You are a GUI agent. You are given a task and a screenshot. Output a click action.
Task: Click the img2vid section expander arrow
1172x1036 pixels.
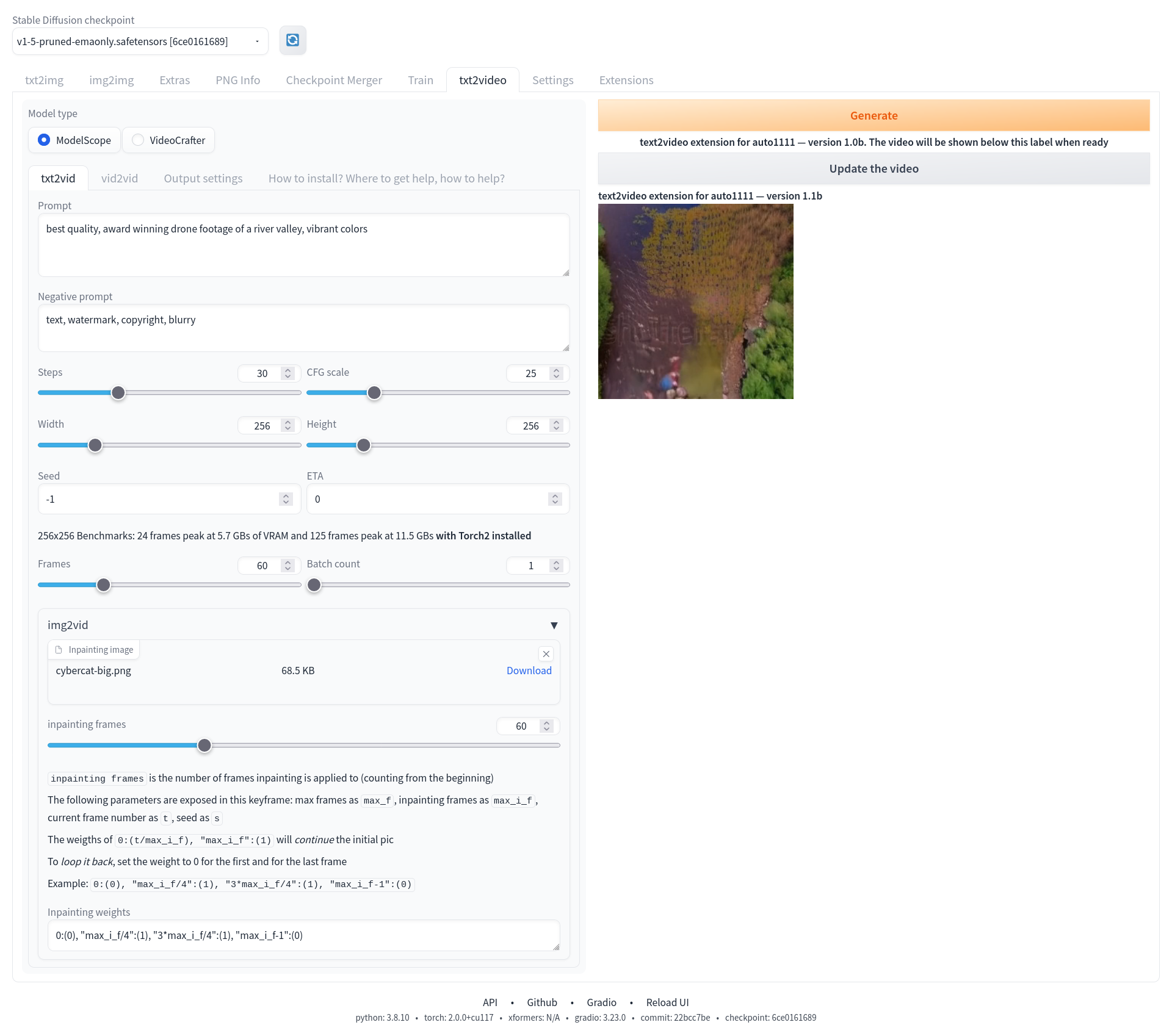click(554, 624)
